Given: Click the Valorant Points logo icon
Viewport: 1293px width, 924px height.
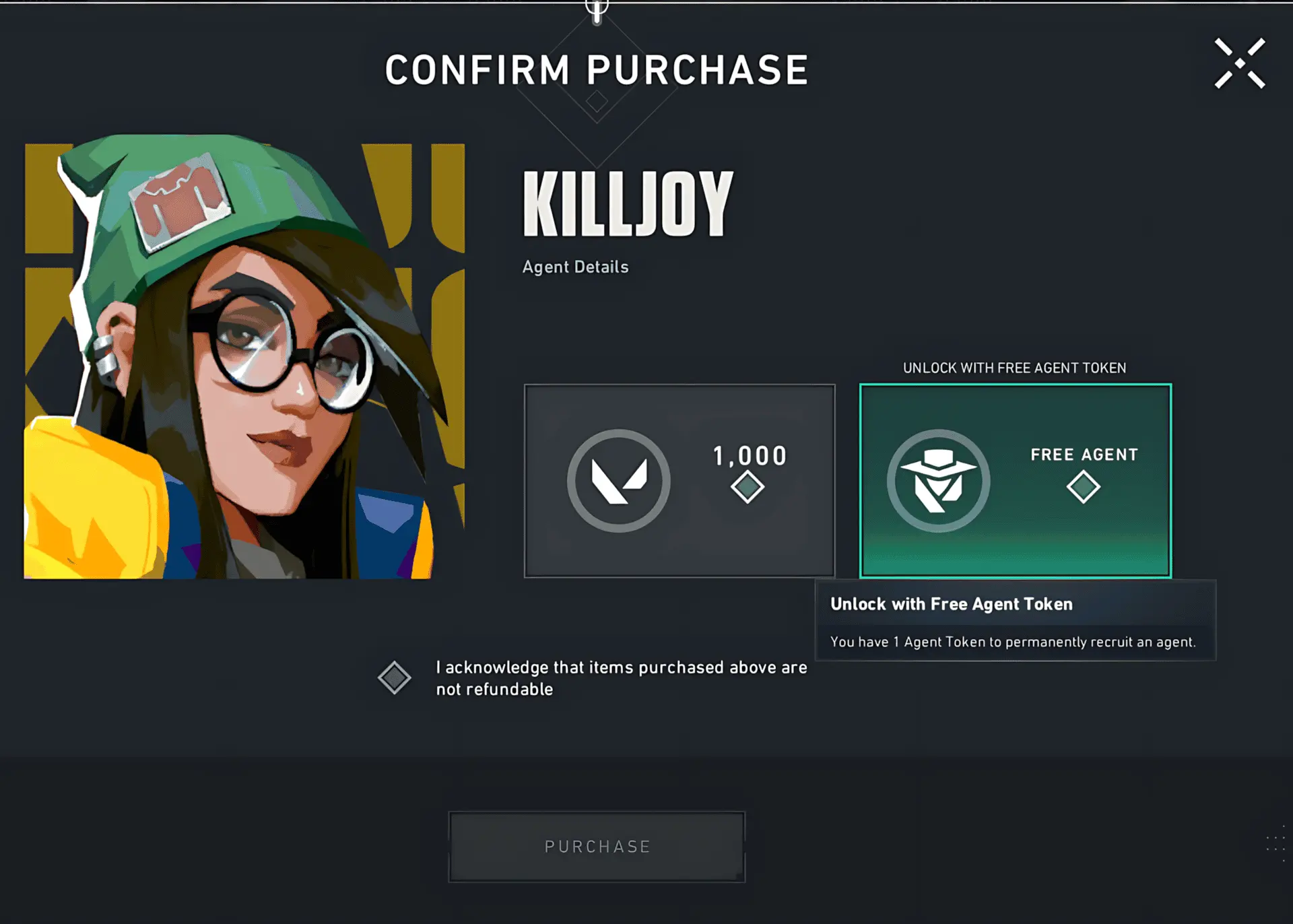Looking at the screenshot, I should point(619,480).
